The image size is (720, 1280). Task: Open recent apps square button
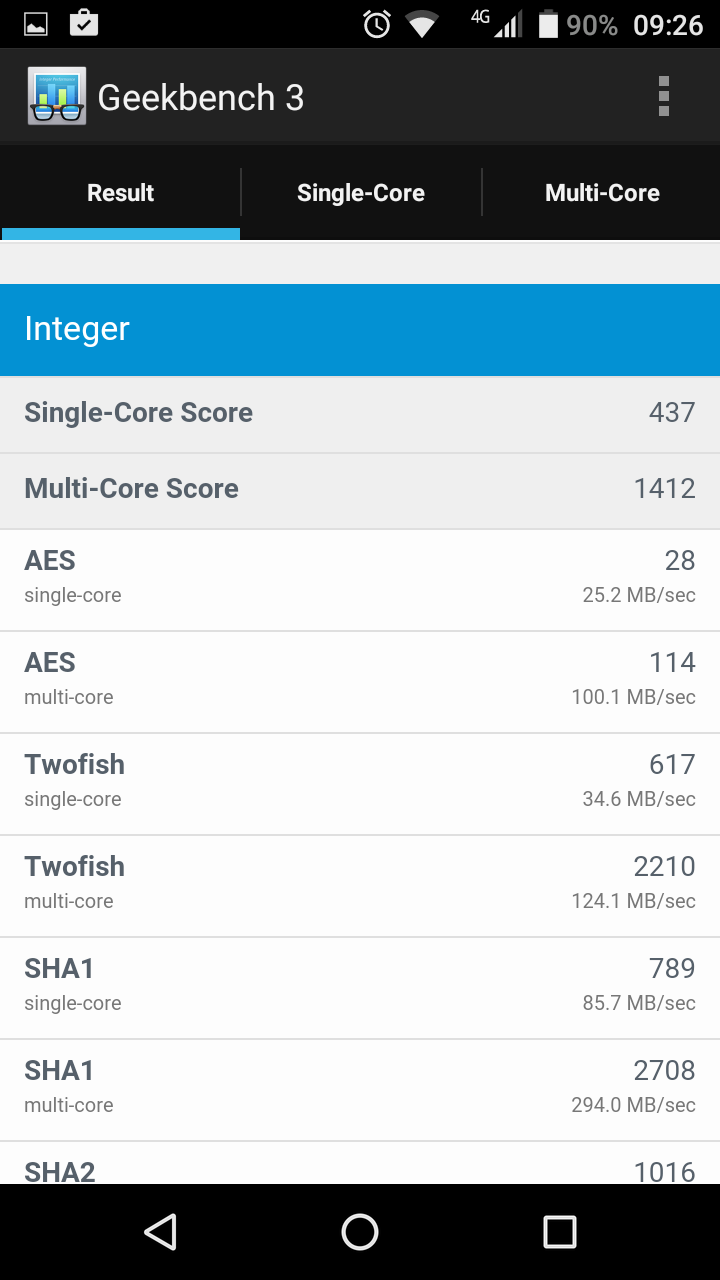559,1232
